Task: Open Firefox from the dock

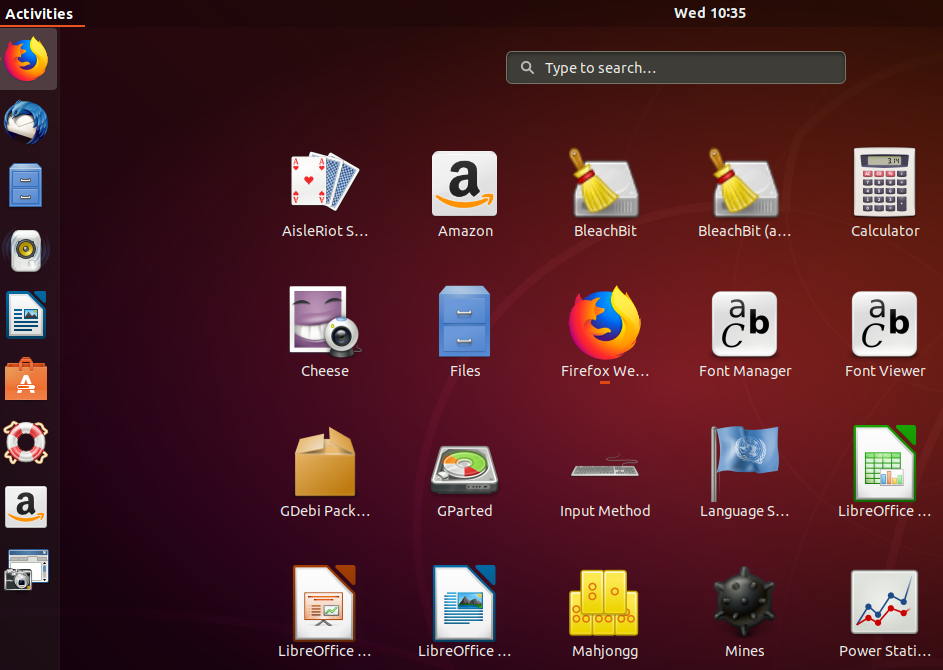Action: (26, 59)
